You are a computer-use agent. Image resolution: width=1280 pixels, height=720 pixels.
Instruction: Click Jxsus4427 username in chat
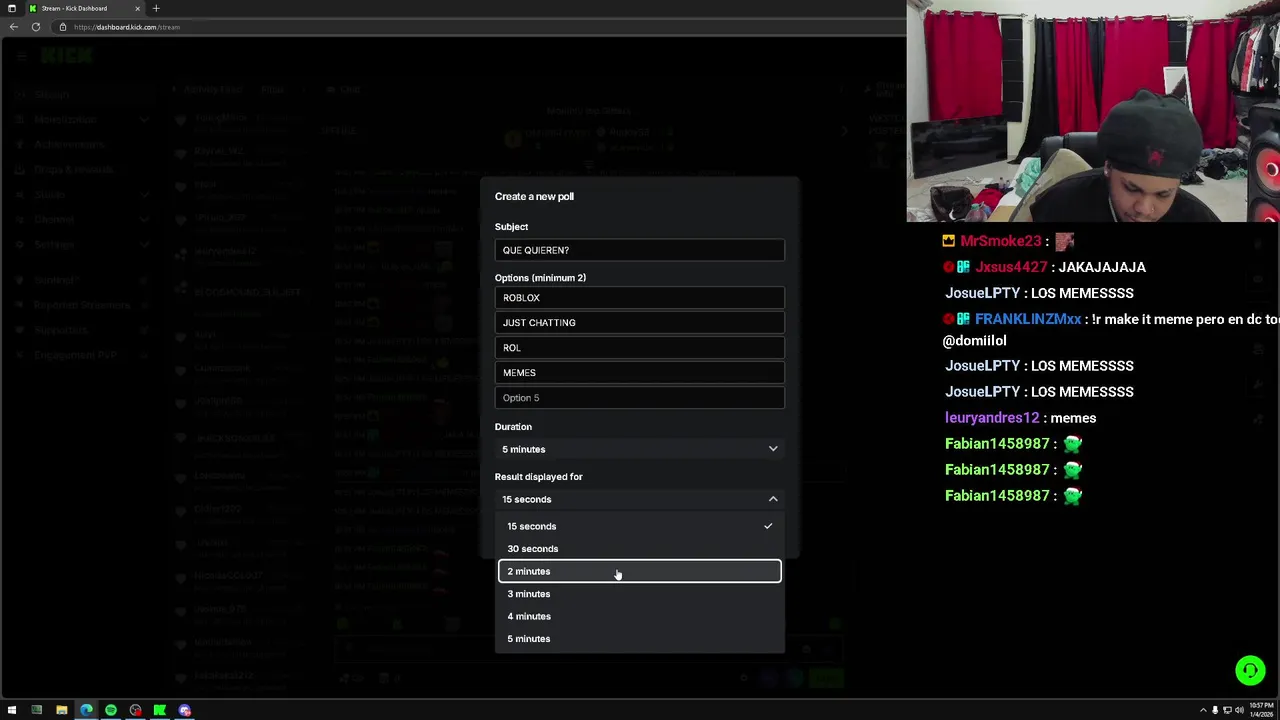pyautogui.click(x=1011, y=267)
